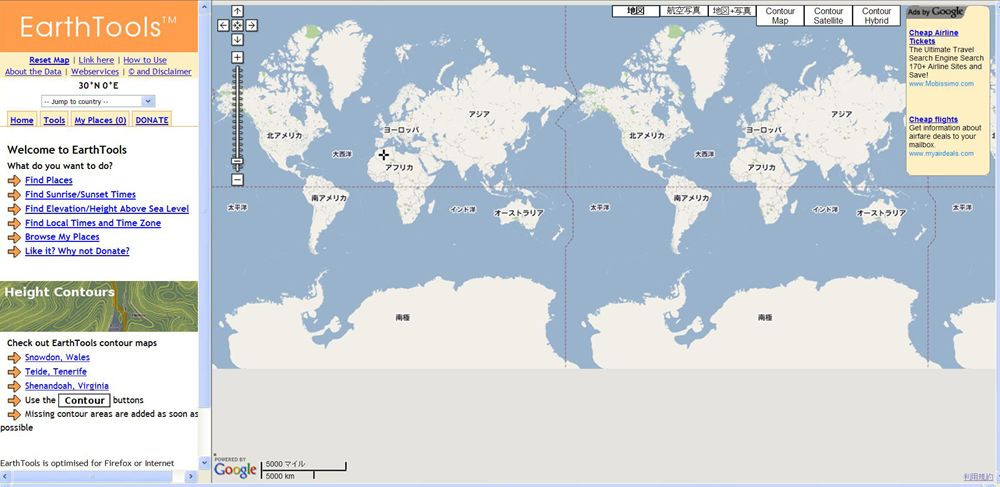Click orange arrow beside Like it? Why not Donate
This screenshot has width=1000, height=487.
(14, 251)
